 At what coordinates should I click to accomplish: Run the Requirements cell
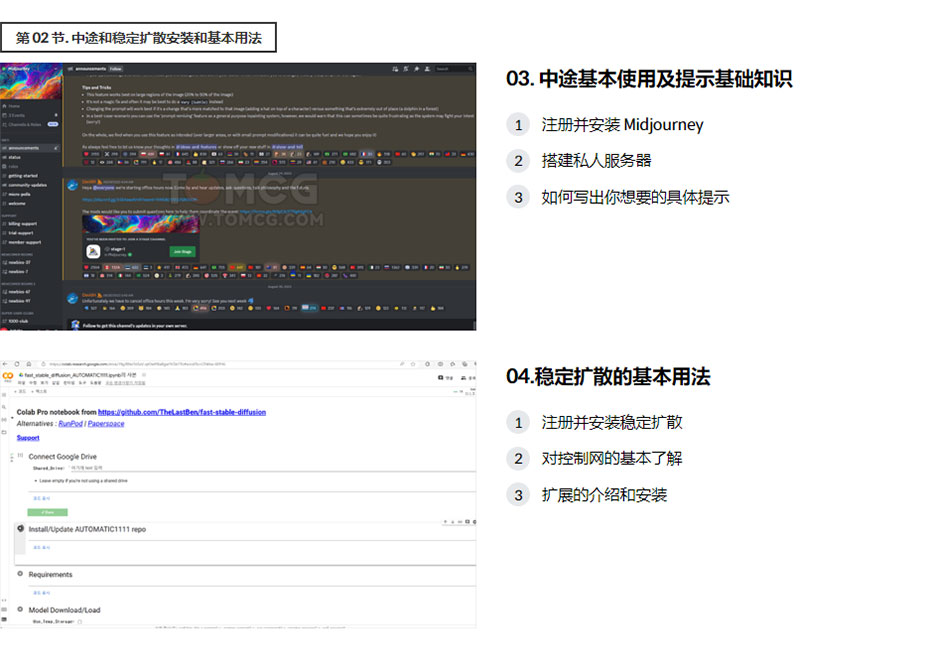pyautogui.click(x=20, y=574)
